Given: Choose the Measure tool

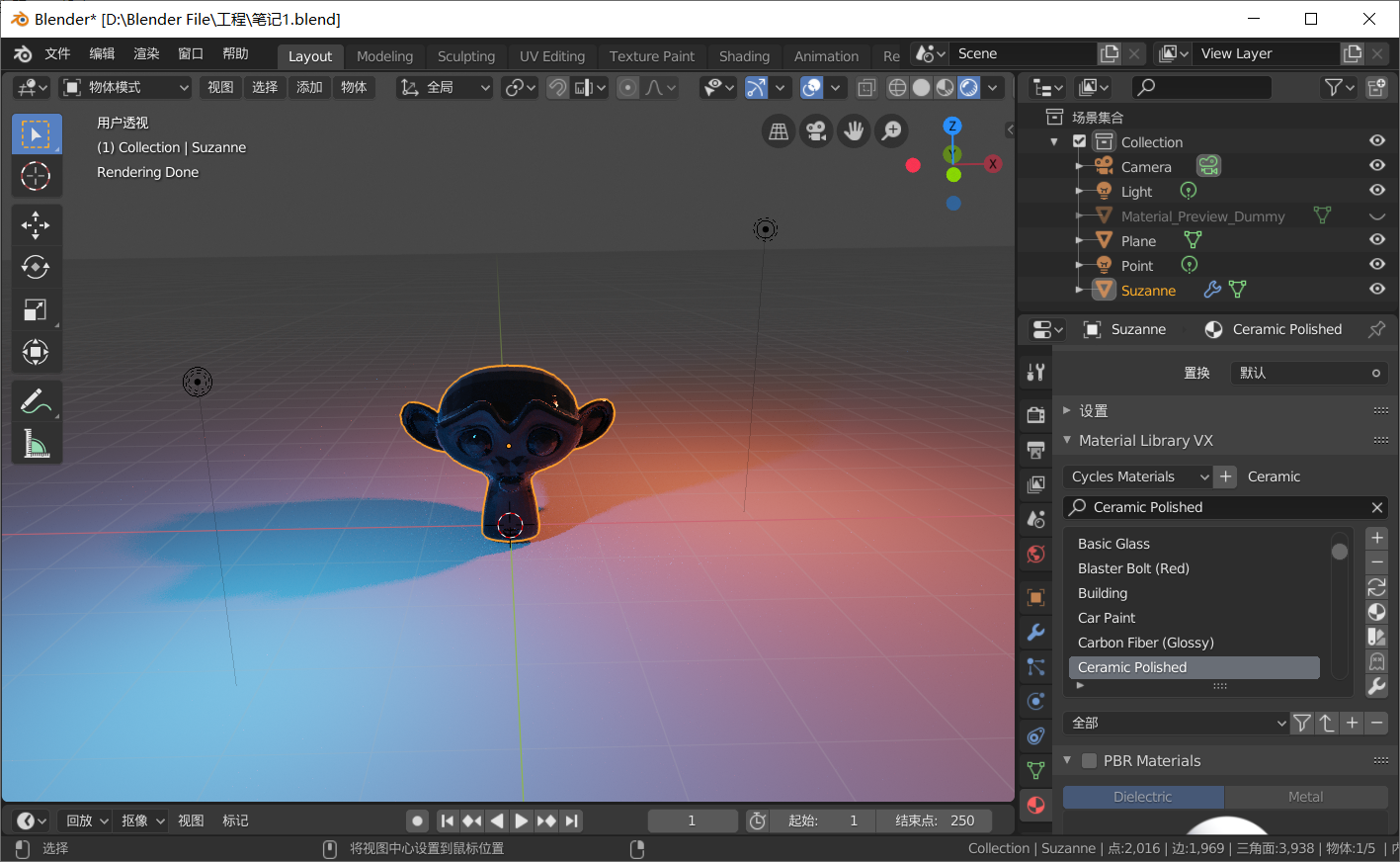Looking at the screenshot, I should [x=36, y=444].
